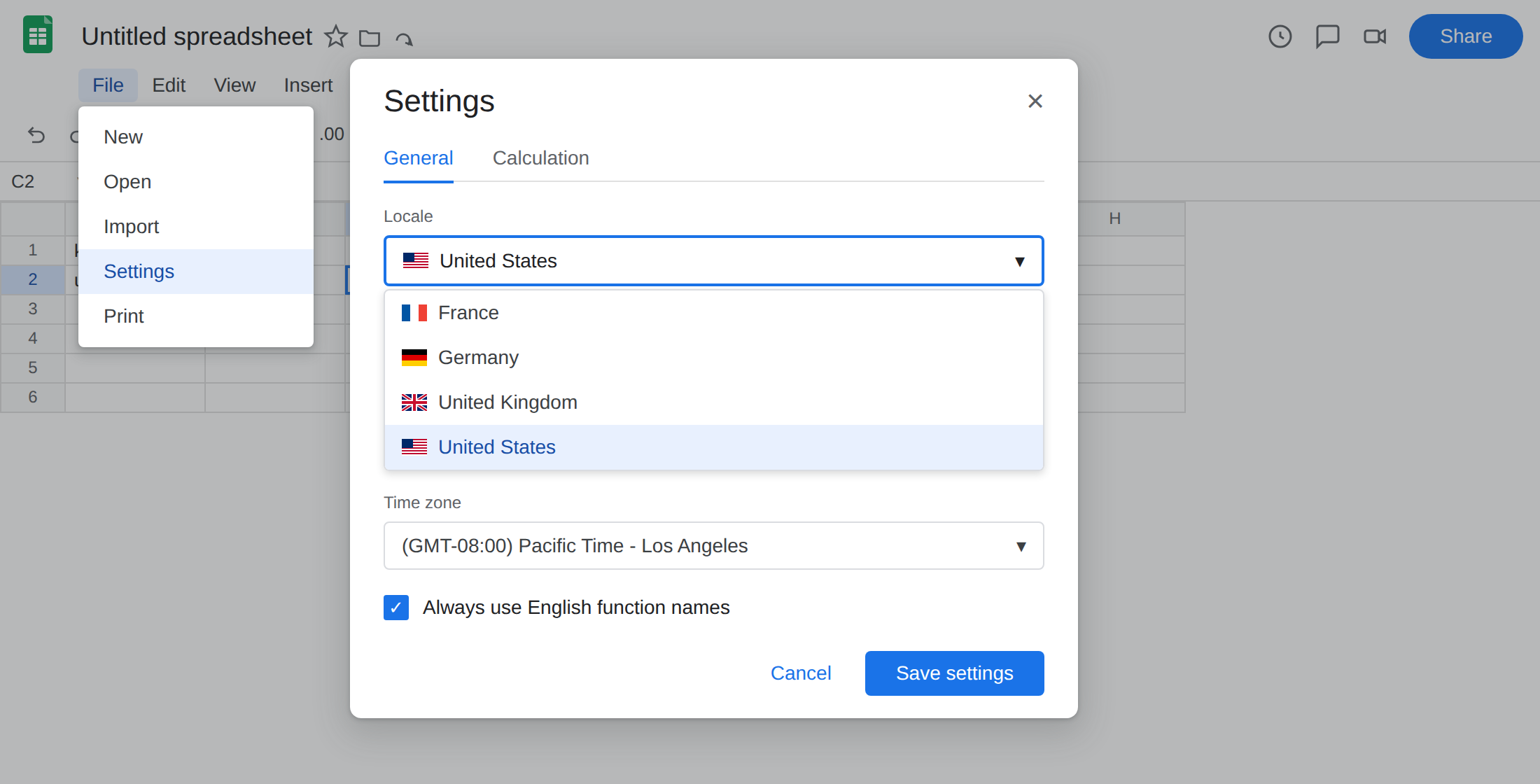Select column H header
The image size is (1540, 784).
[x=1115, y=219]
